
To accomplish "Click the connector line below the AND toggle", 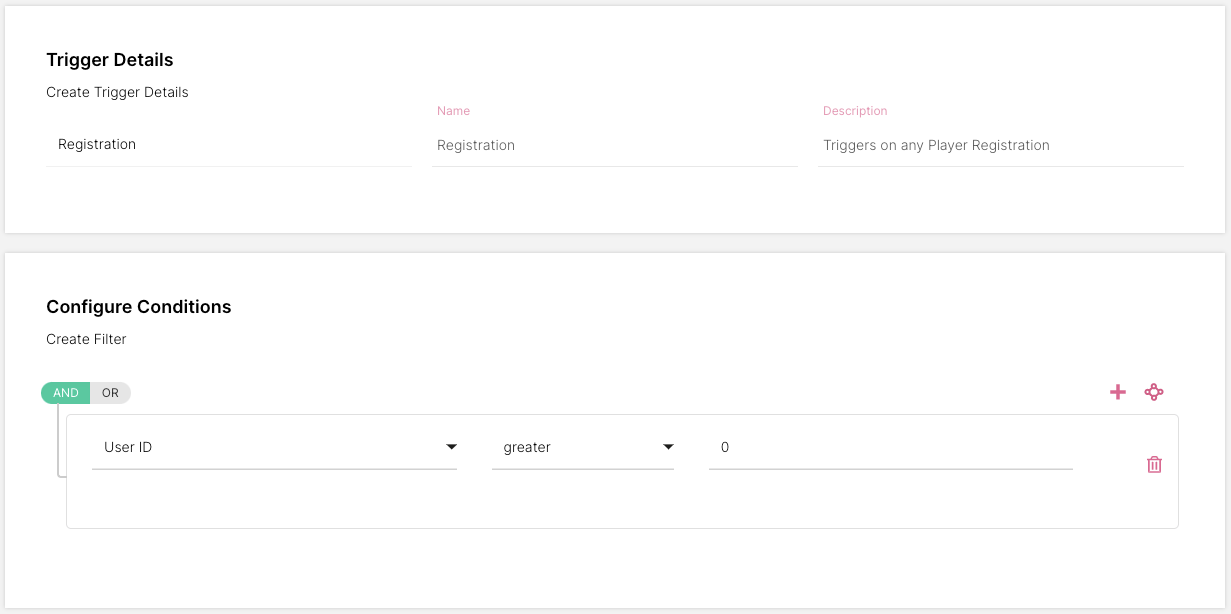I will [58, 440].
